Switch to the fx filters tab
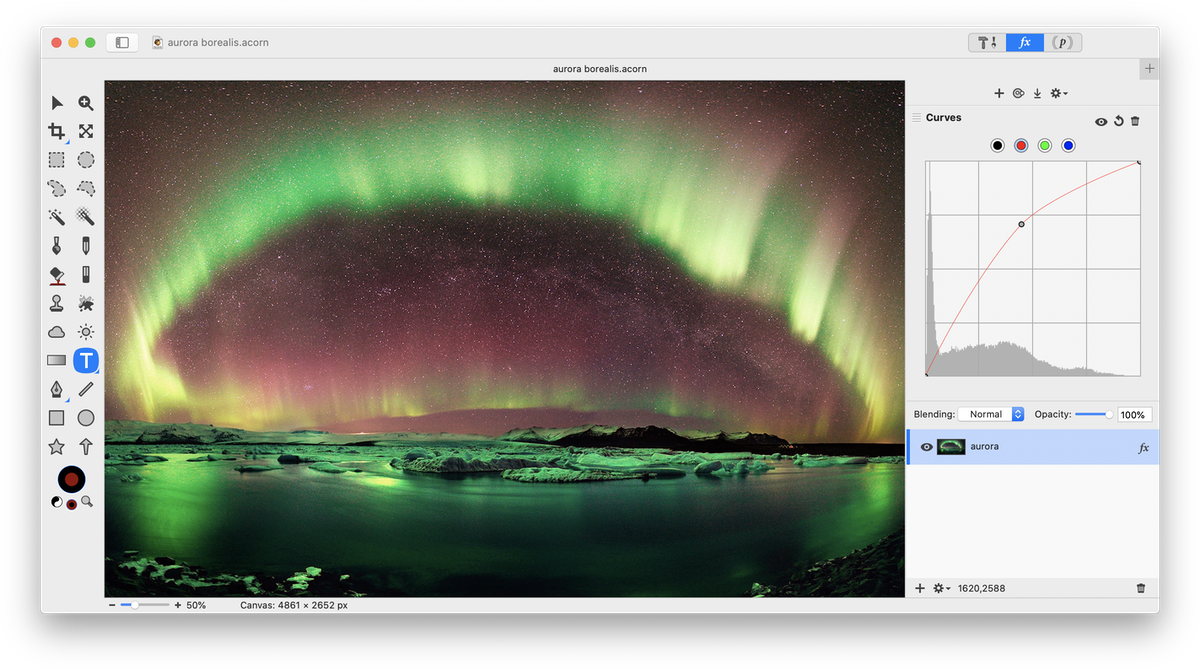Screen dimensions: 1200x670 point(1025,43)
